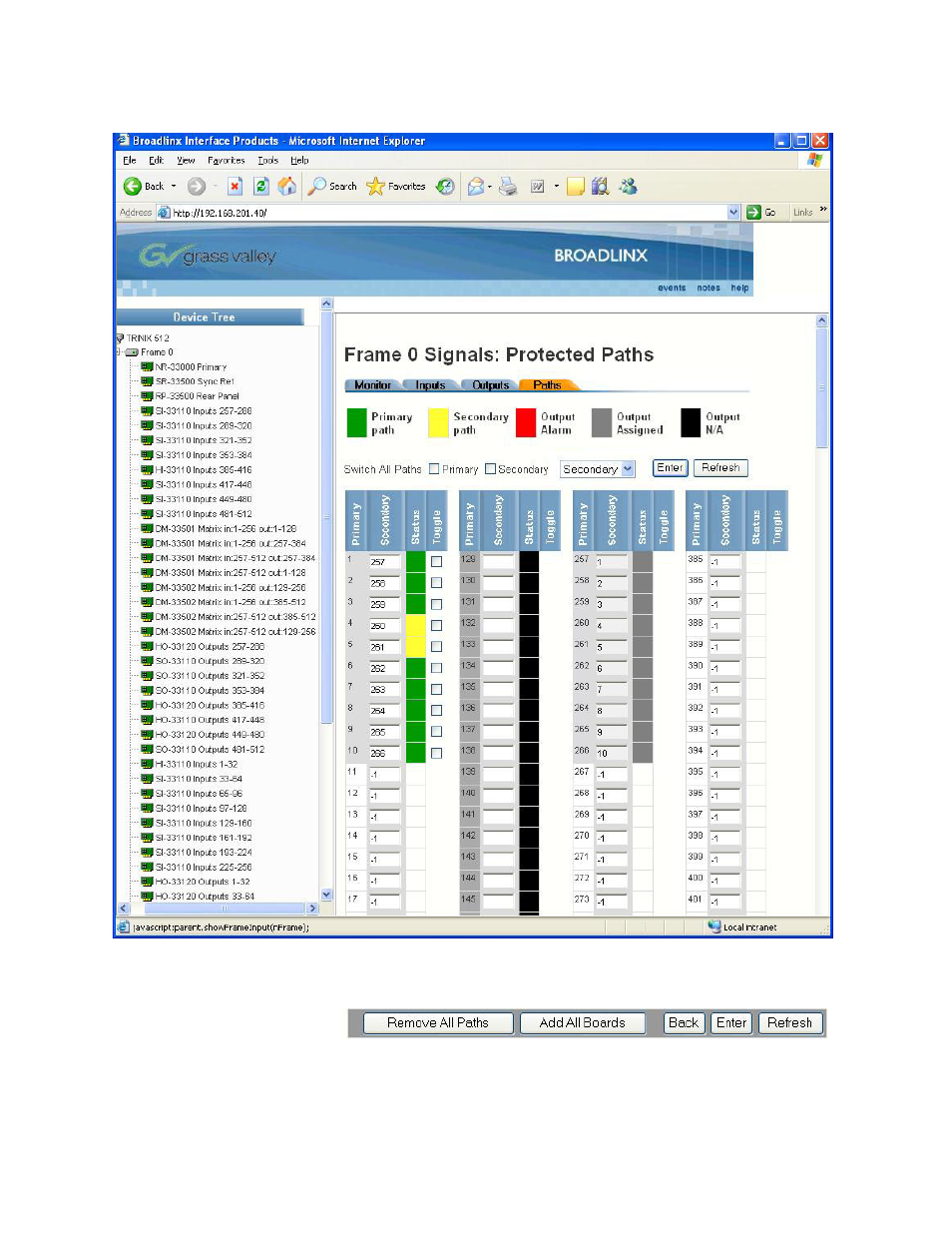Click the Enter button beside Secondary dropdown
This screenshot has height=1233, width=952.
click(x=671, y=468)
